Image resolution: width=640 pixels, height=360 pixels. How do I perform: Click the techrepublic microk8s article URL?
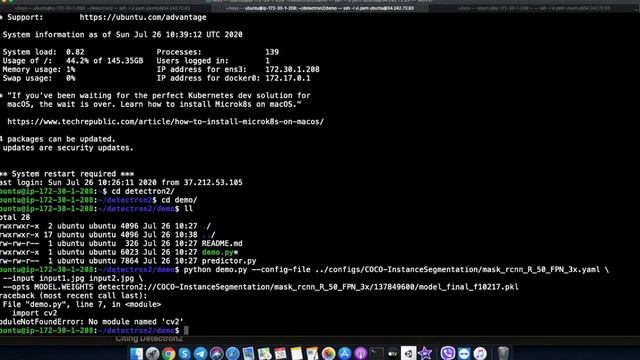point(165,122)
